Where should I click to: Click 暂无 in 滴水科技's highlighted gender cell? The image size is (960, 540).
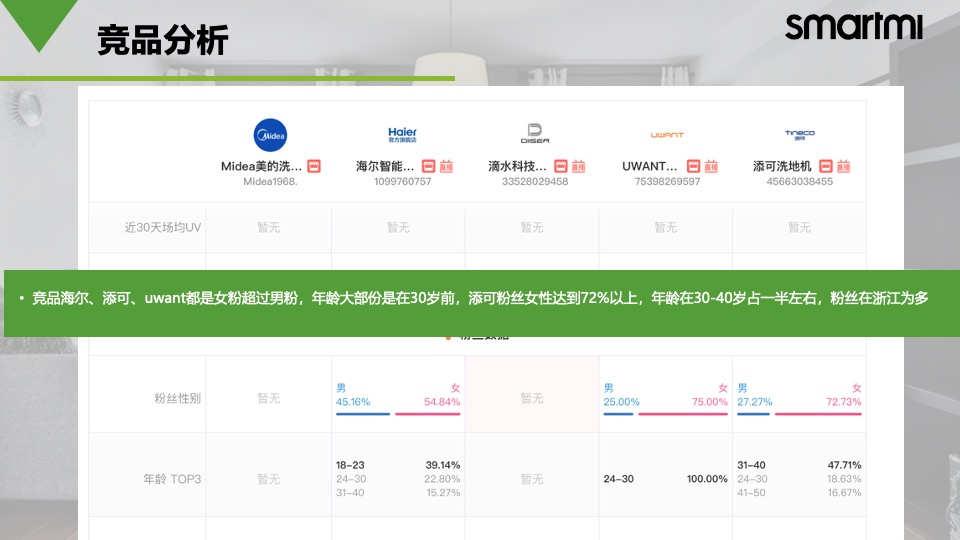(532, 398)
